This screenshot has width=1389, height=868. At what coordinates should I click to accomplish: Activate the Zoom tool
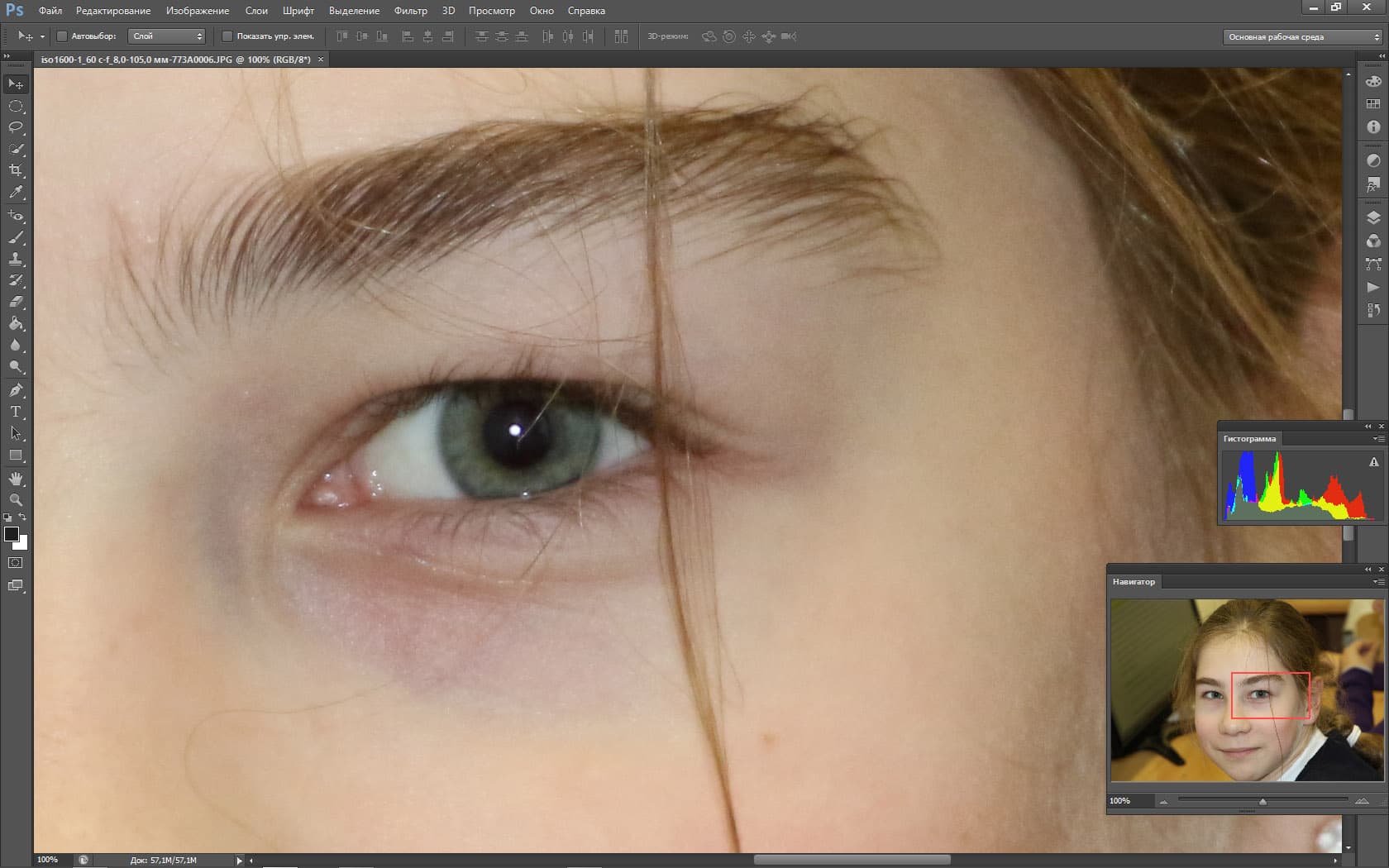pos(16,500)
